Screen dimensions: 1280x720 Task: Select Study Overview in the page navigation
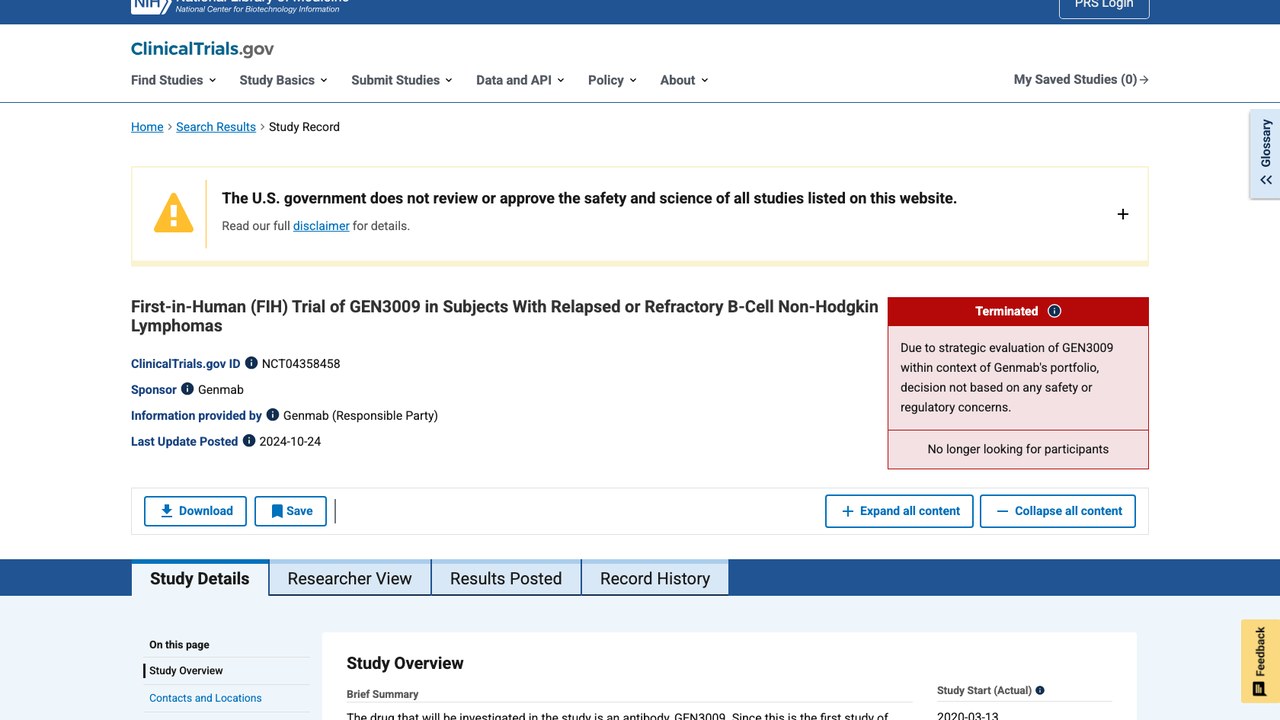coord(186,671)
